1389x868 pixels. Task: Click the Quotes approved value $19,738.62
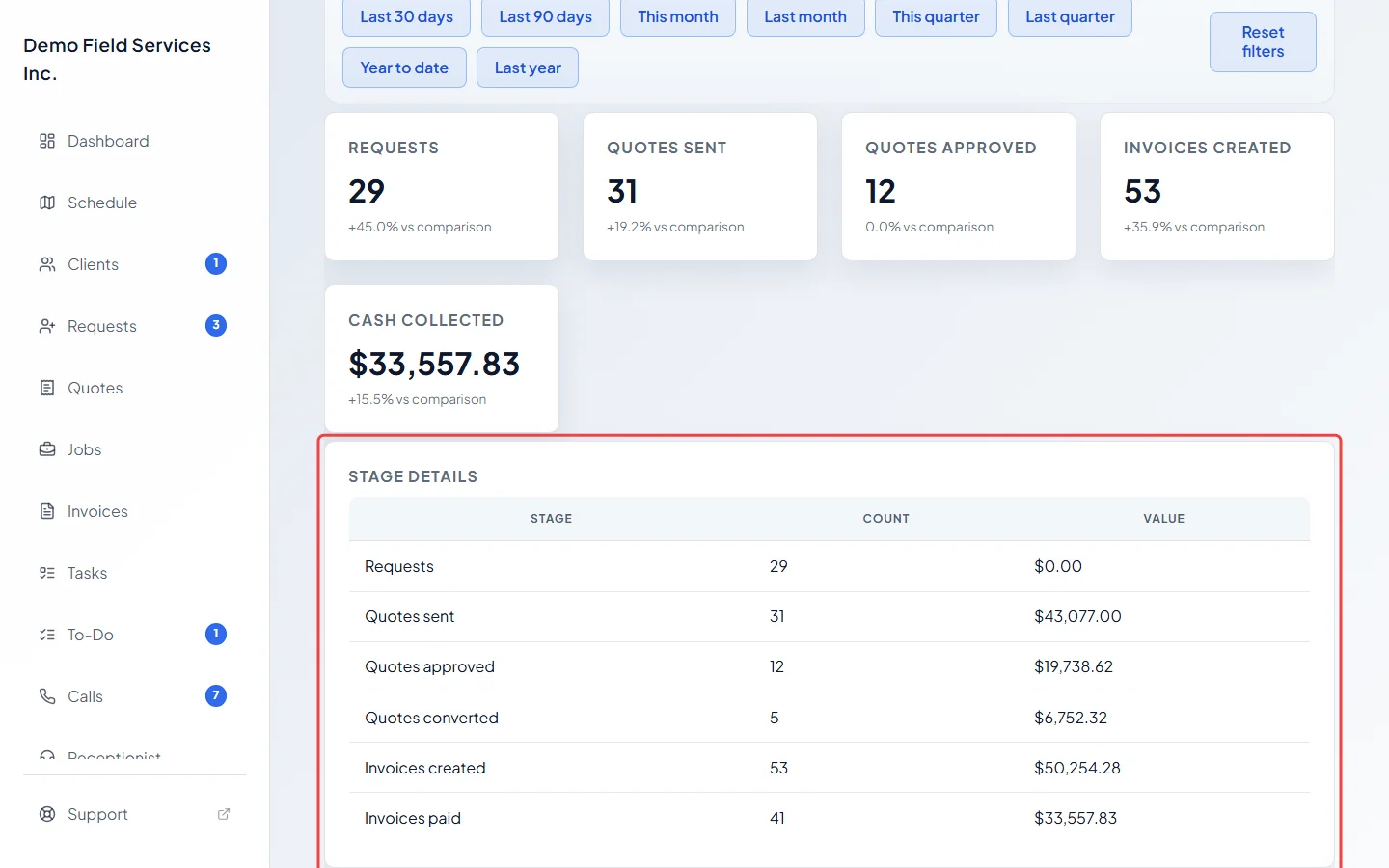(x=1074, y=666)
